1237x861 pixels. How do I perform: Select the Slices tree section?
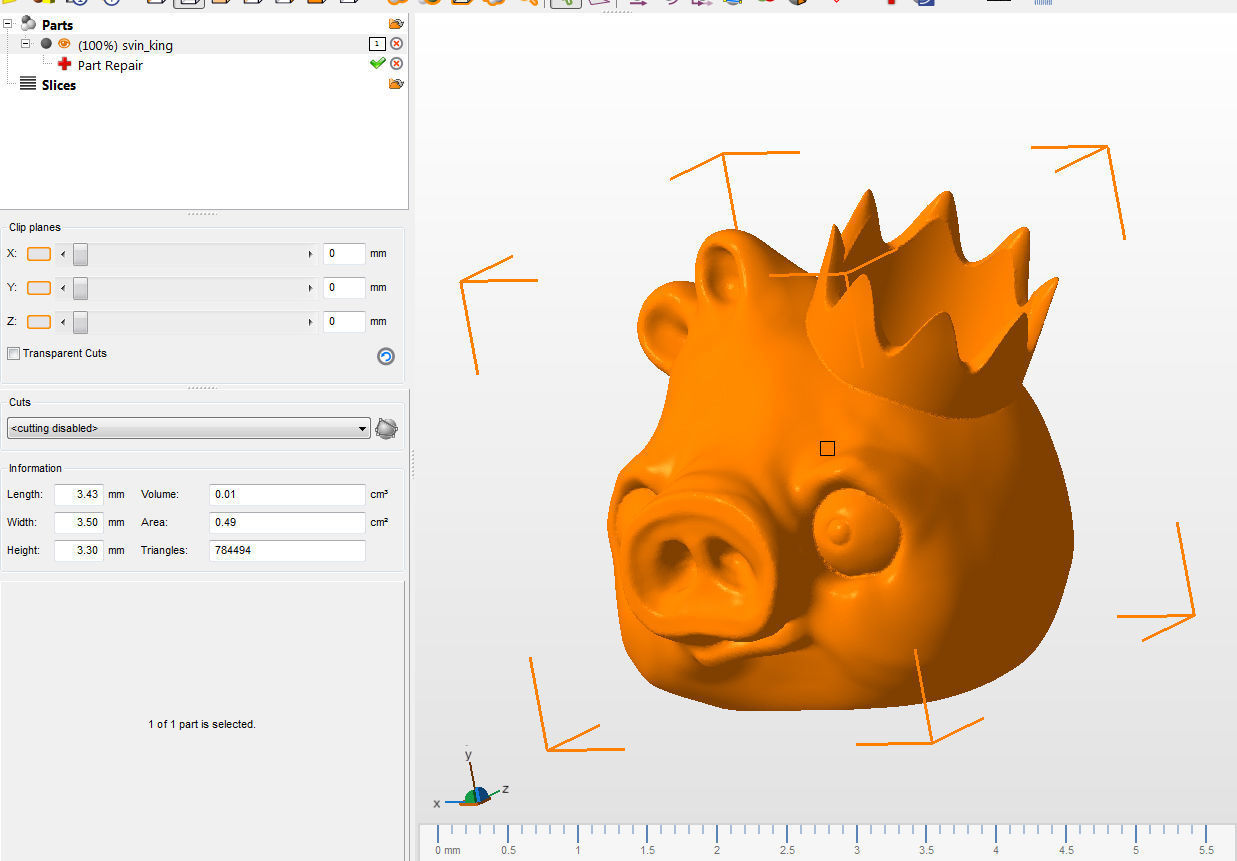[x=59, y=85]
